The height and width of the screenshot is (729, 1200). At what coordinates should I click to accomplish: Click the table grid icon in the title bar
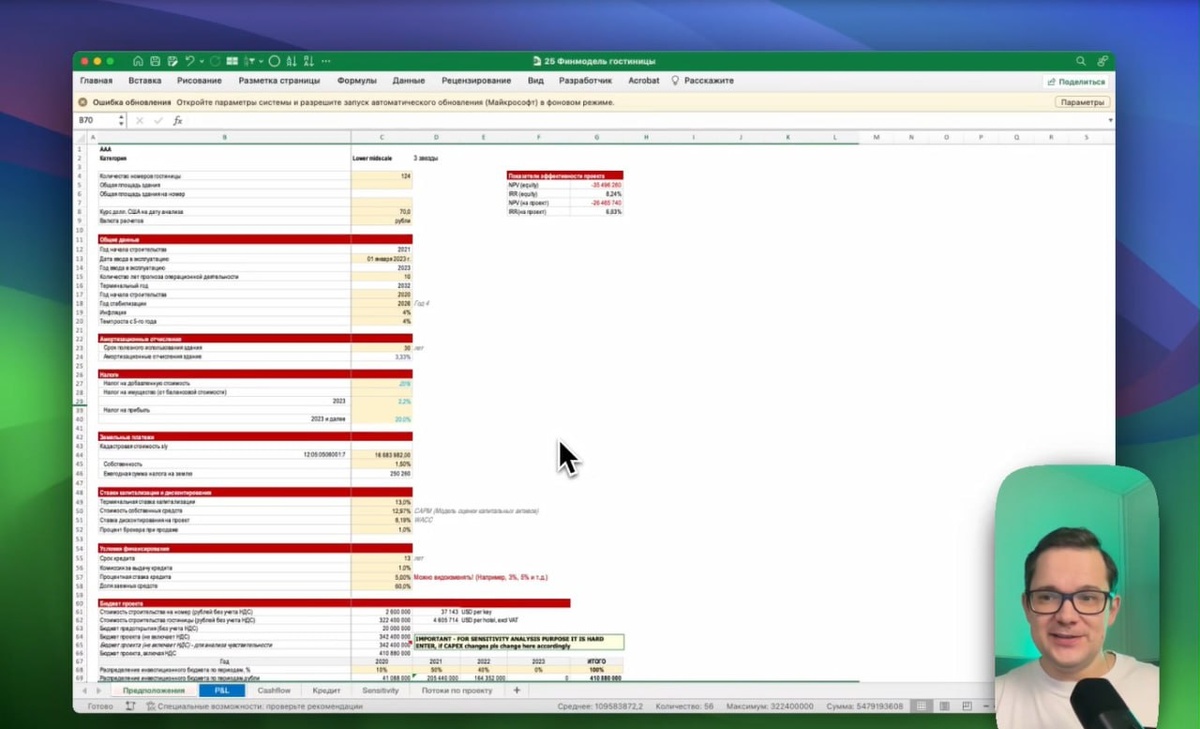tap(232, 61)
